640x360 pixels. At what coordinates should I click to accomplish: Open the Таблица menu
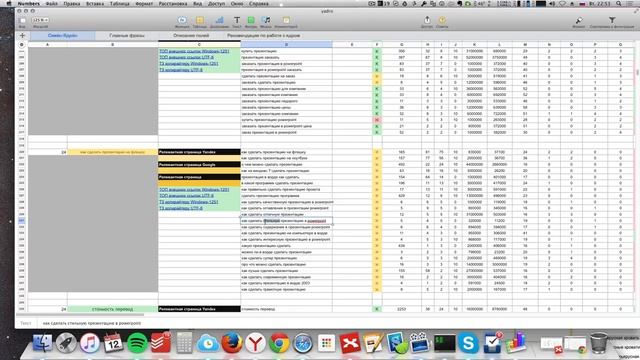[x=120, y=4]
